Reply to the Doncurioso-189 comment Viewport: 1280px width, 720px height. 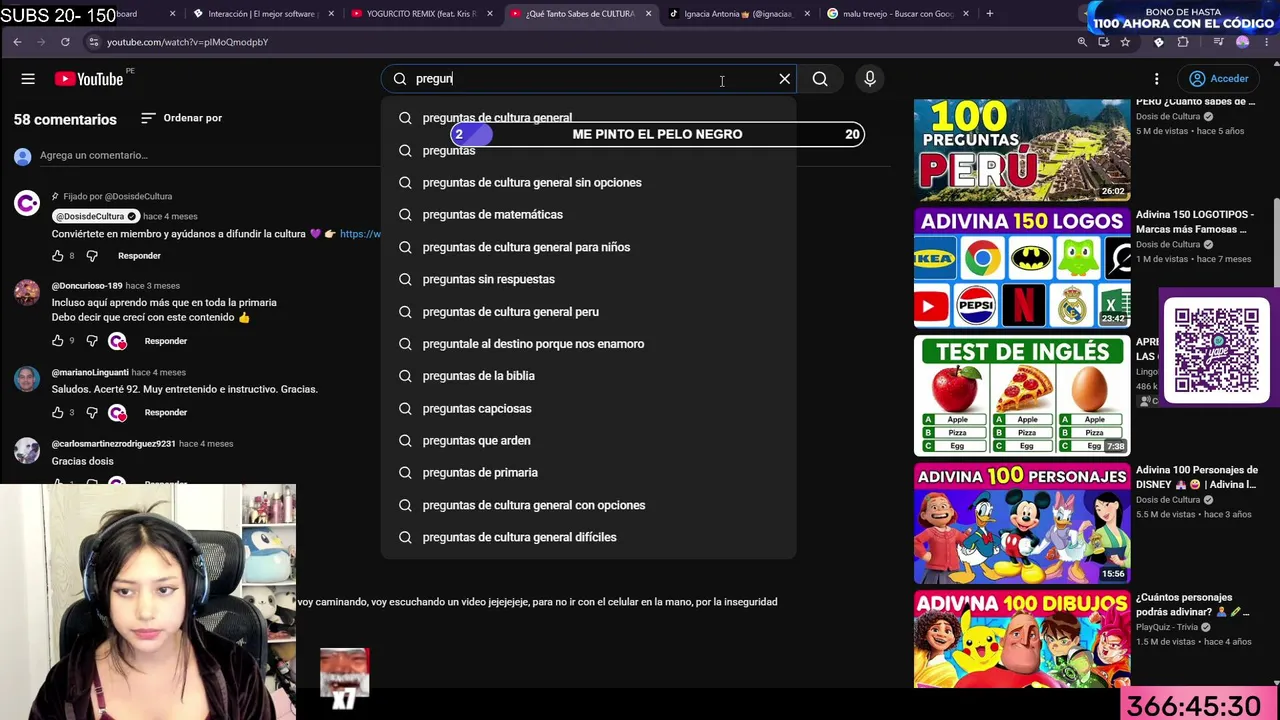point(166,341)
